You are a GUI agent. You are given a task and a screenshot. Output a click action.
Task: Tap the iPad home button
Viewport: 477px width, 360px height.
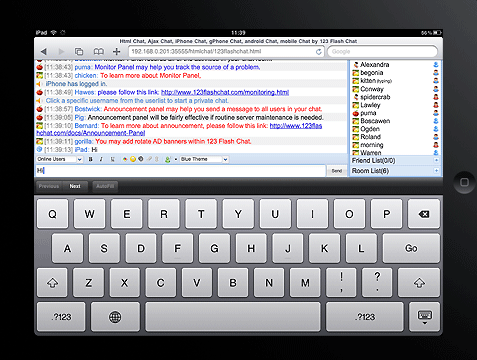tap(464, 182)
